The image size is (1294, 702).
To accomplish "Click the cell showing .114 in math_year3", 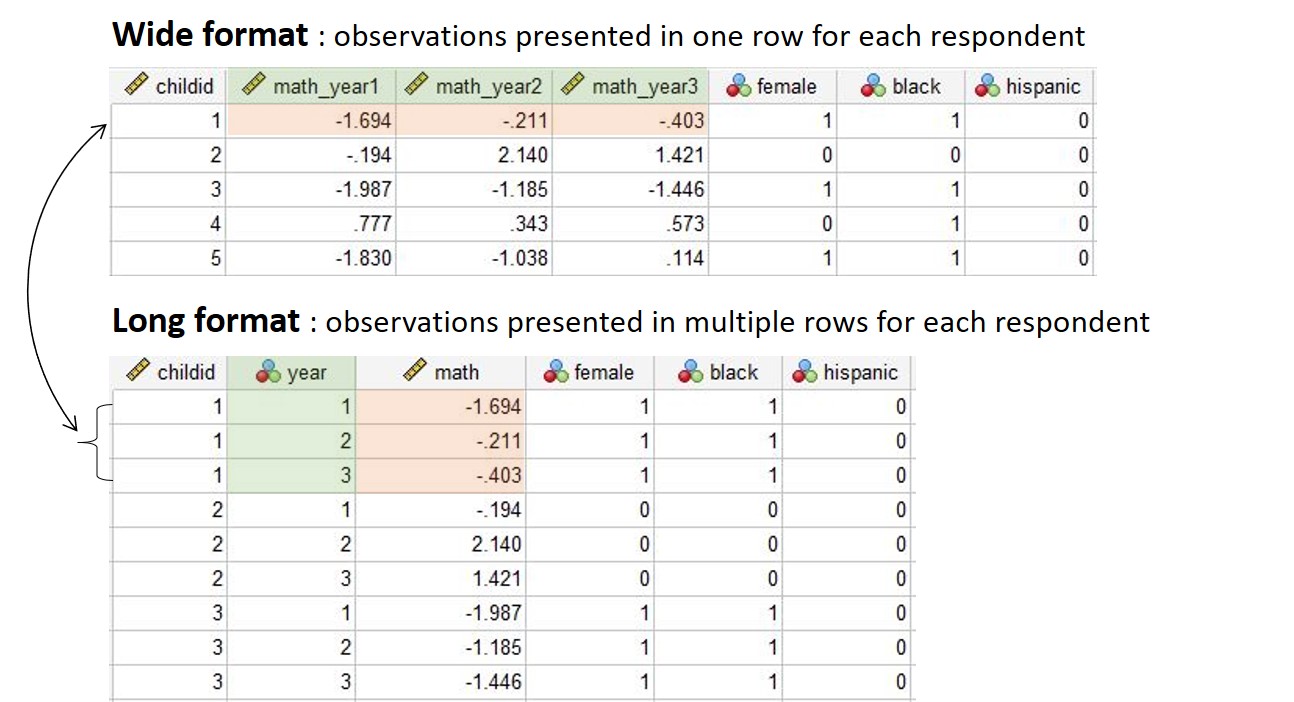I will [x=630, y=258].
